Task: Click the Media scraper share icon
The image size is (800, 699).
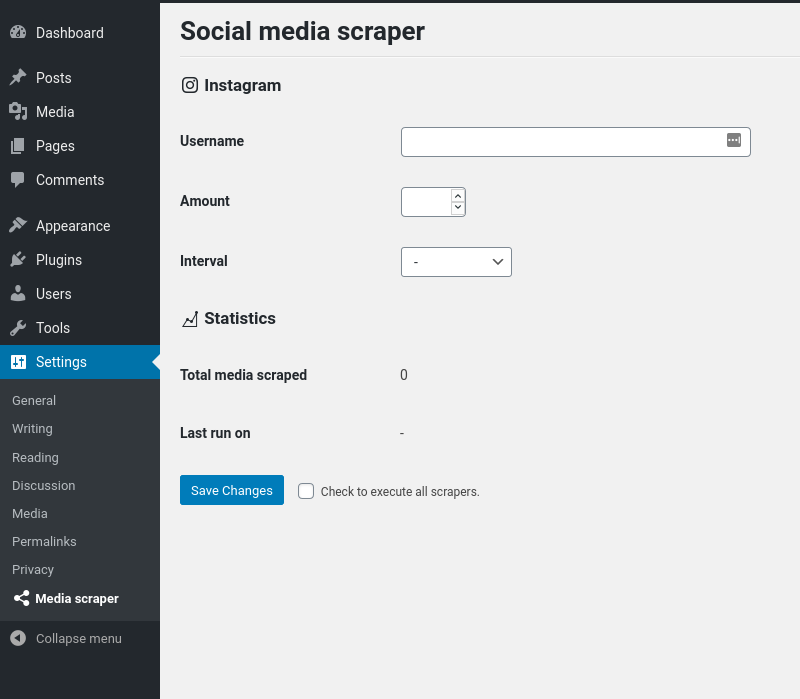Action: (21, 598)
